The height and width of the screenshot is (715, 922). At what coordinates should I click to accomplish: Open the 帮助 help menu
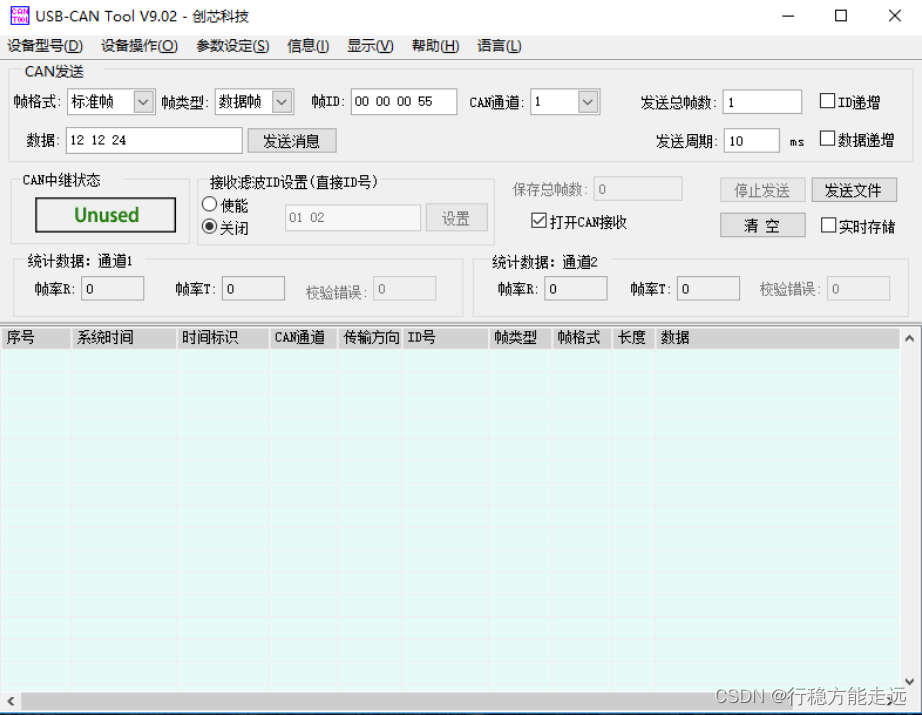coord(434,45)
